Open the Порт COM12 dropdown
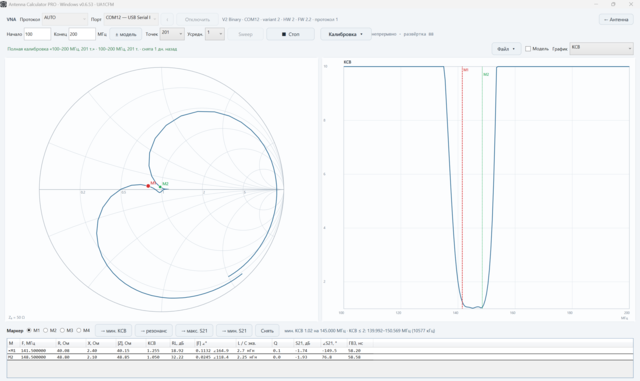The width and height of the screenshot is (640, 381). pos(131,19)
